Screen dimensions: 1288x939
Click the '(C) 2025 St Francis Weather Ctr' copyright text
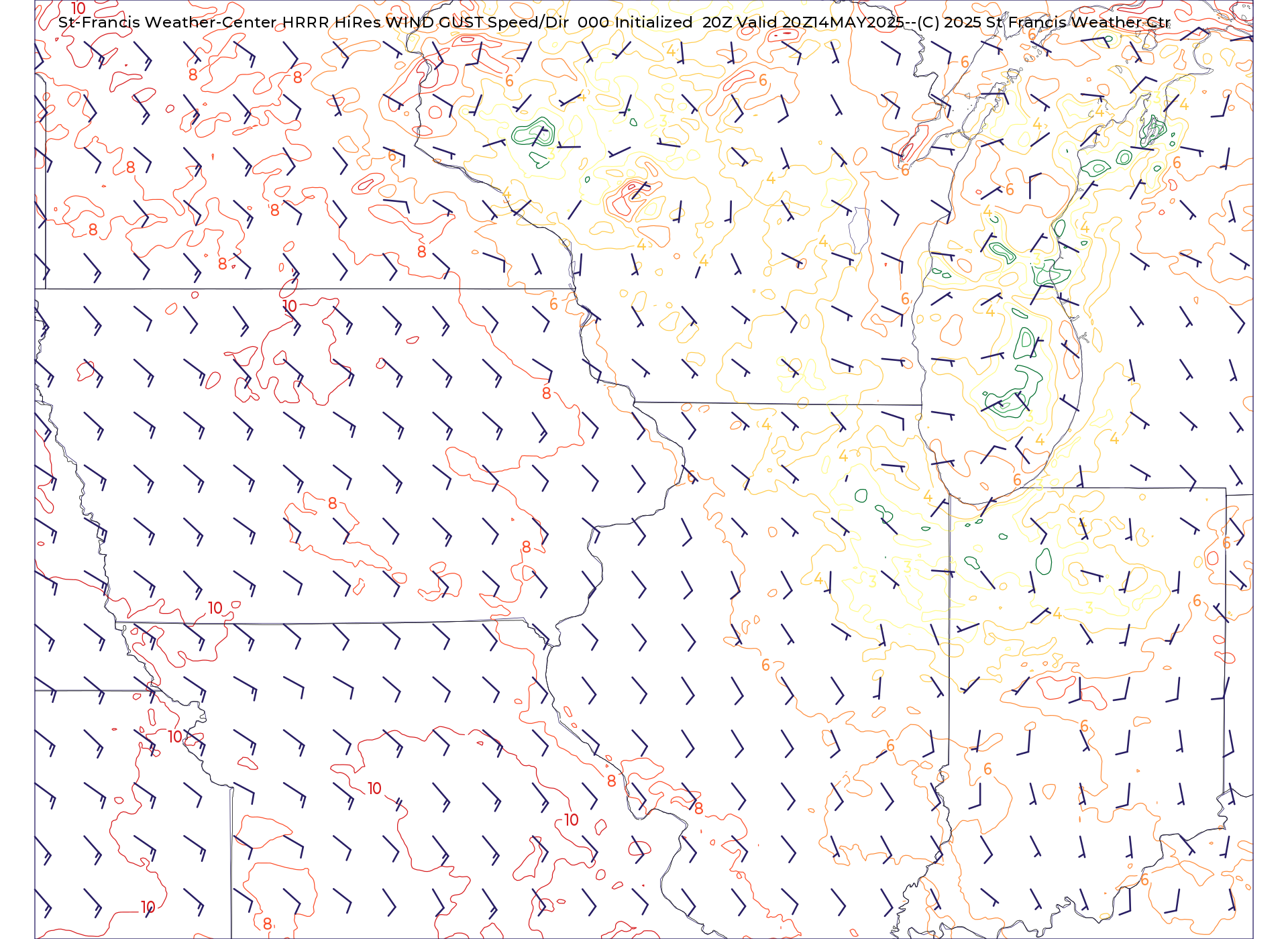click(x=1044, y=22)
